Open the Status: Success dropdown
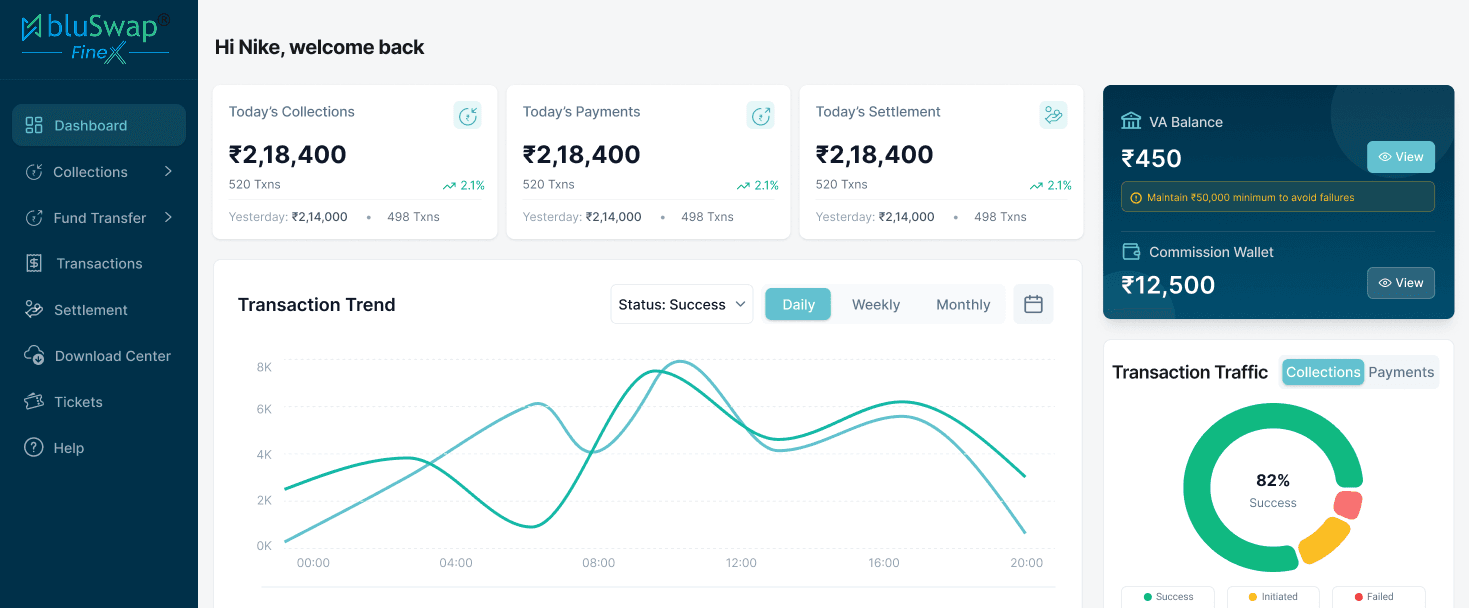This screenshot has height=608, width=1469. coord(682,304)
